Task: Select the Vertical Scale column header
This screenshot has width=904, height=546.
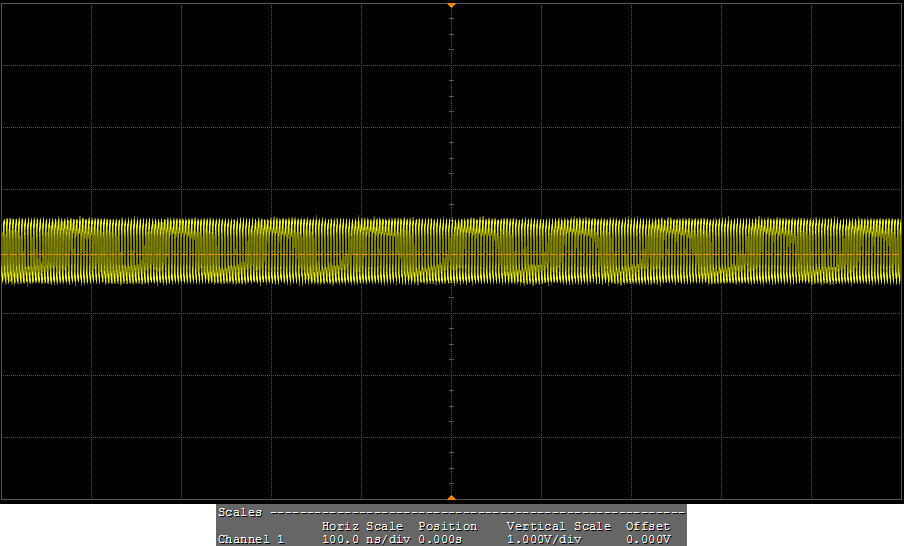Action: [558, 526]
